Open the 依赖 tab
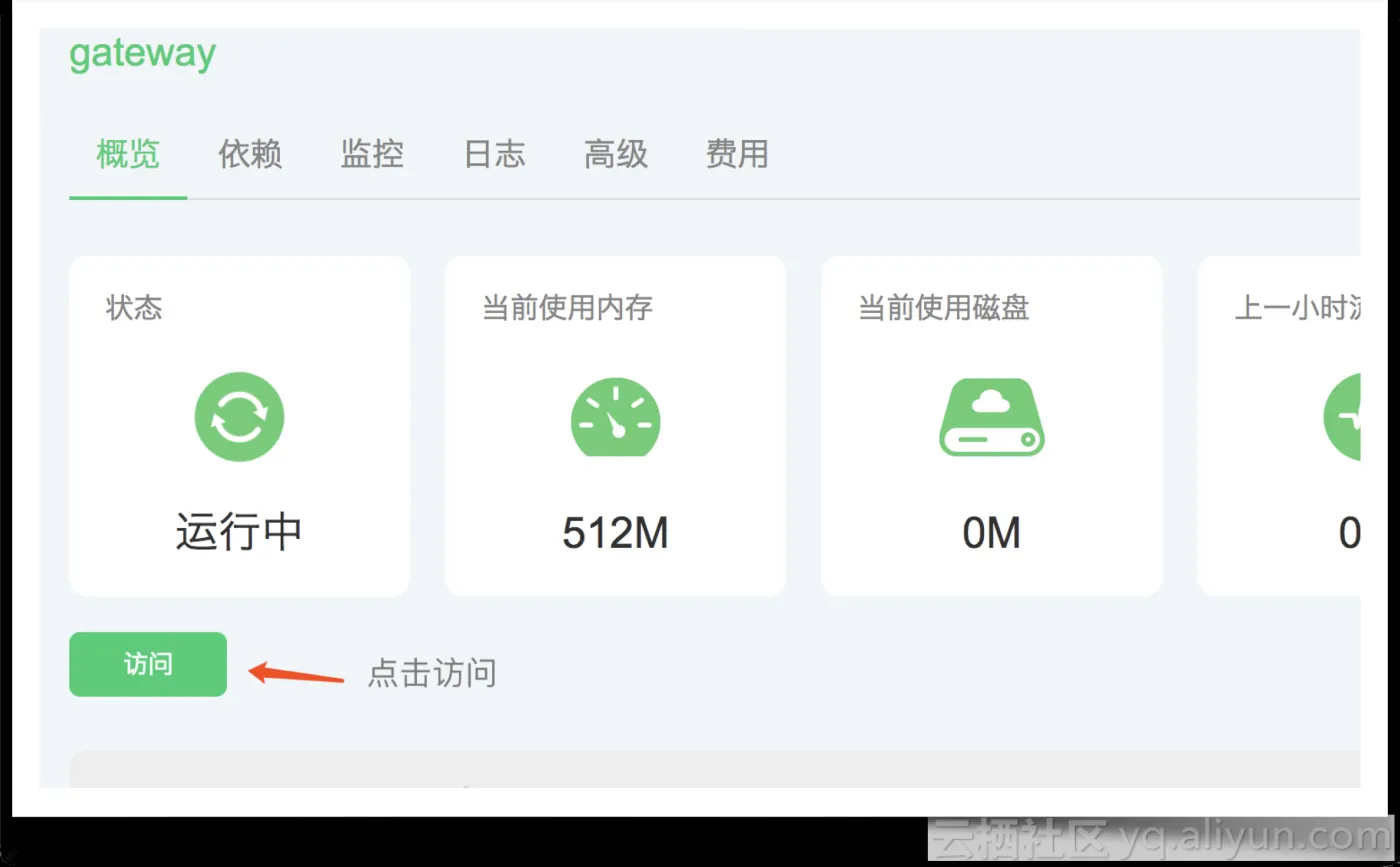 tap(250, 154)
